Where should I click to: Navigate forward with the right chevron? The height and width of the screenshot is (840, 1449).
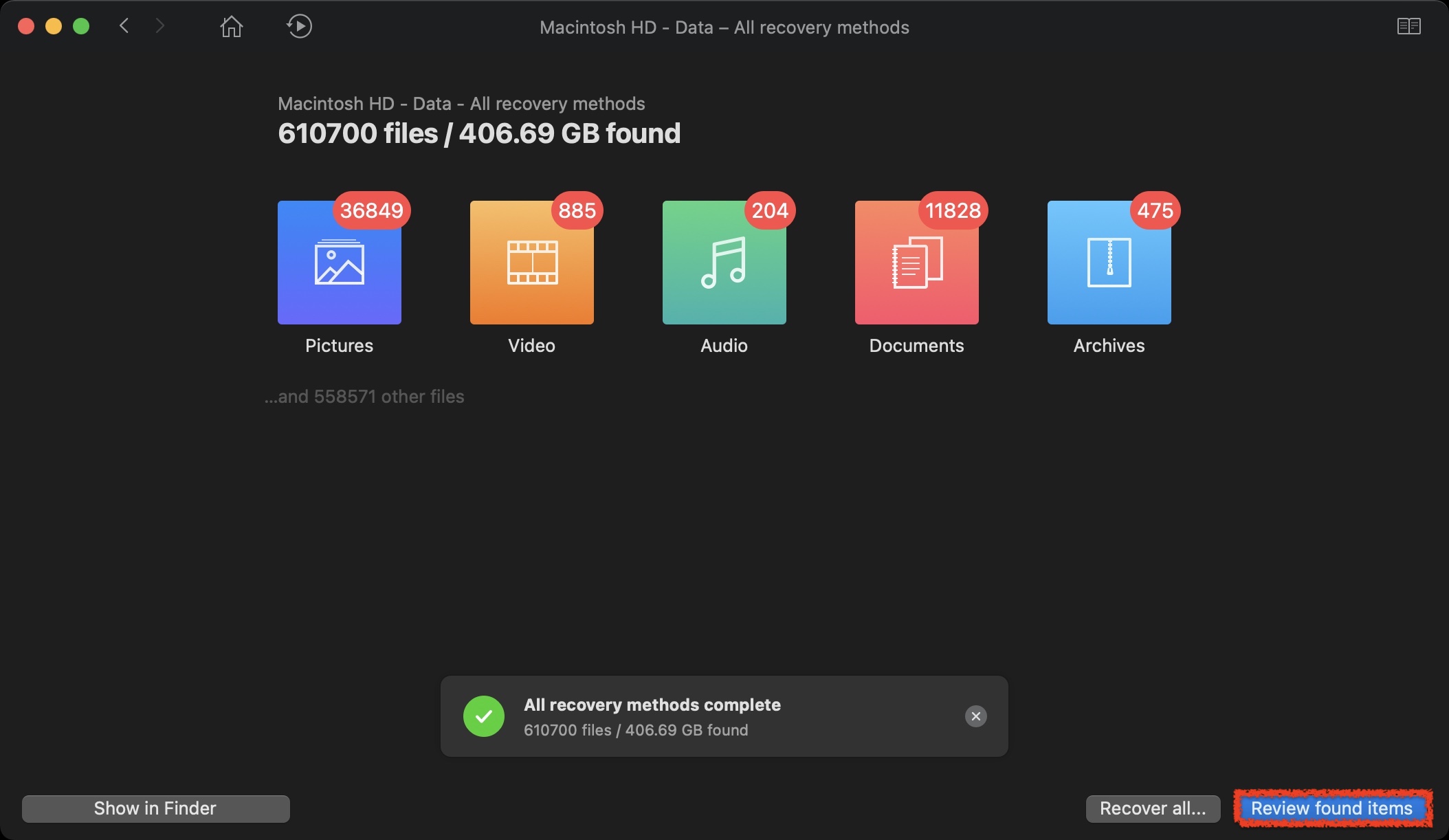[160, 26]
